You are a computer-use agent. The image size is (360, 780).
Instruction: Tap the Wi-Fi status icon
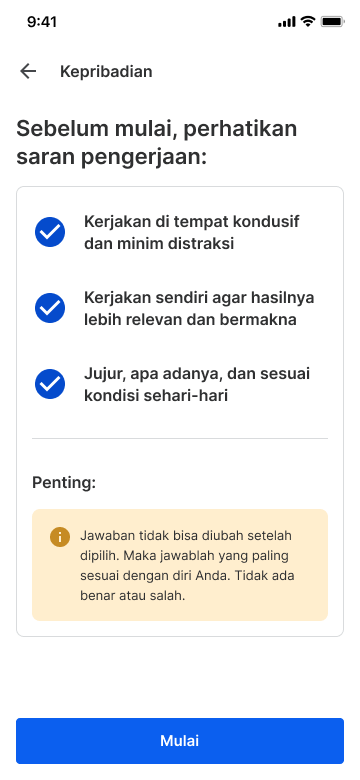(x=308, y=21)
